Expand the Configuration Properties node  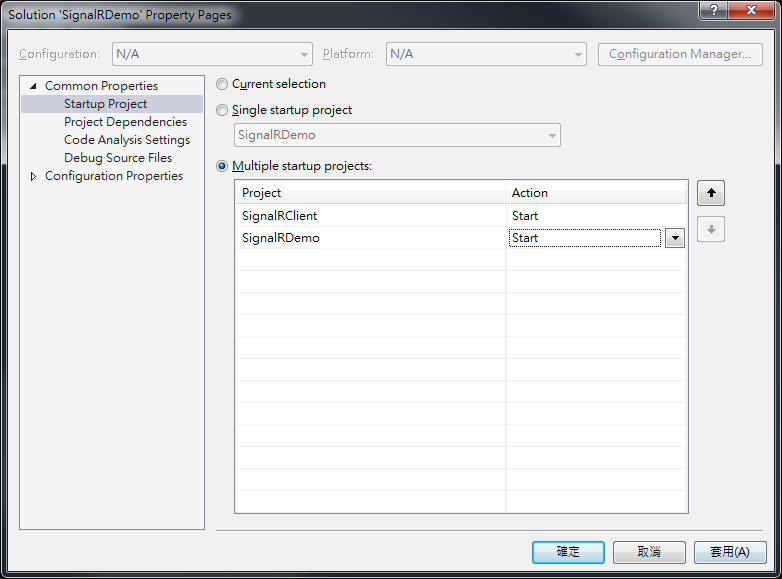(x=33, y=176)
